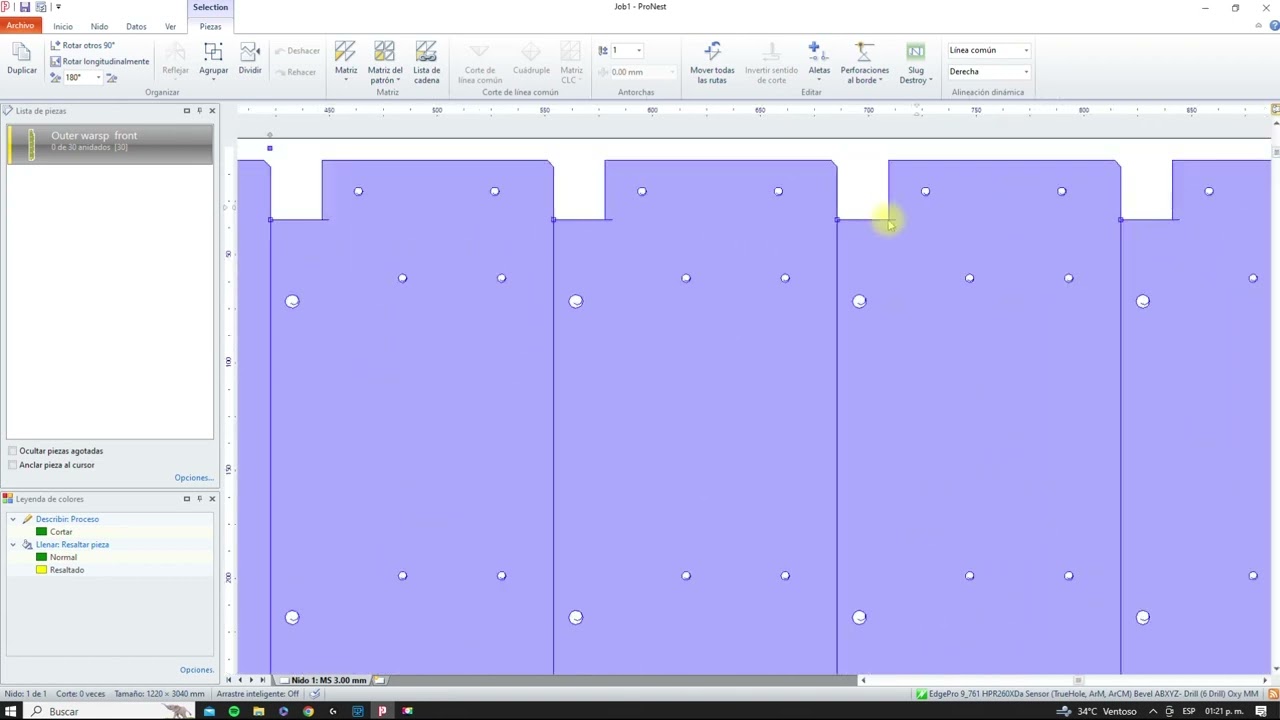
Task: Open the rotation angle 180° dropdown
Action: click(x=97, y=77)
